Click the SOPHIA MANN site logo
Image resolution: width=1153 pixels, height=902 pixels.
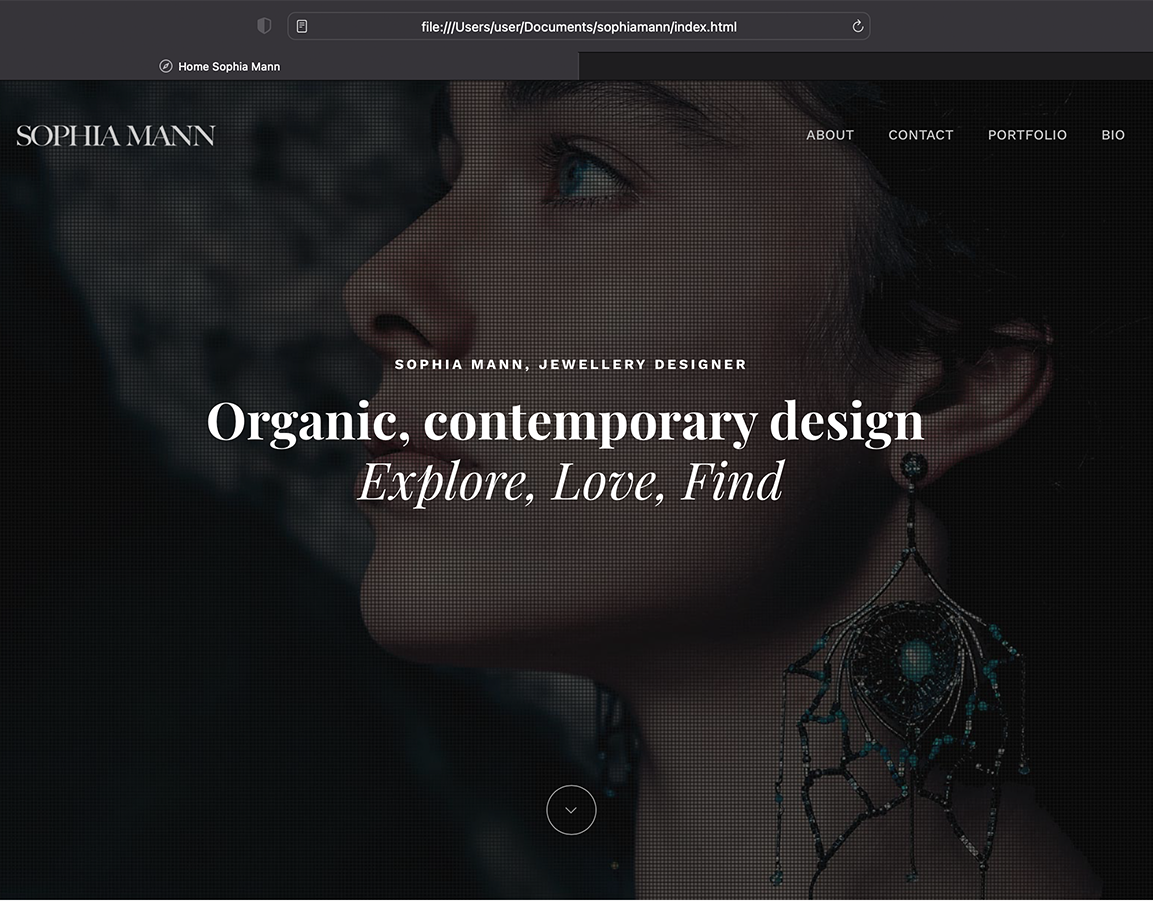click(115, 135)
